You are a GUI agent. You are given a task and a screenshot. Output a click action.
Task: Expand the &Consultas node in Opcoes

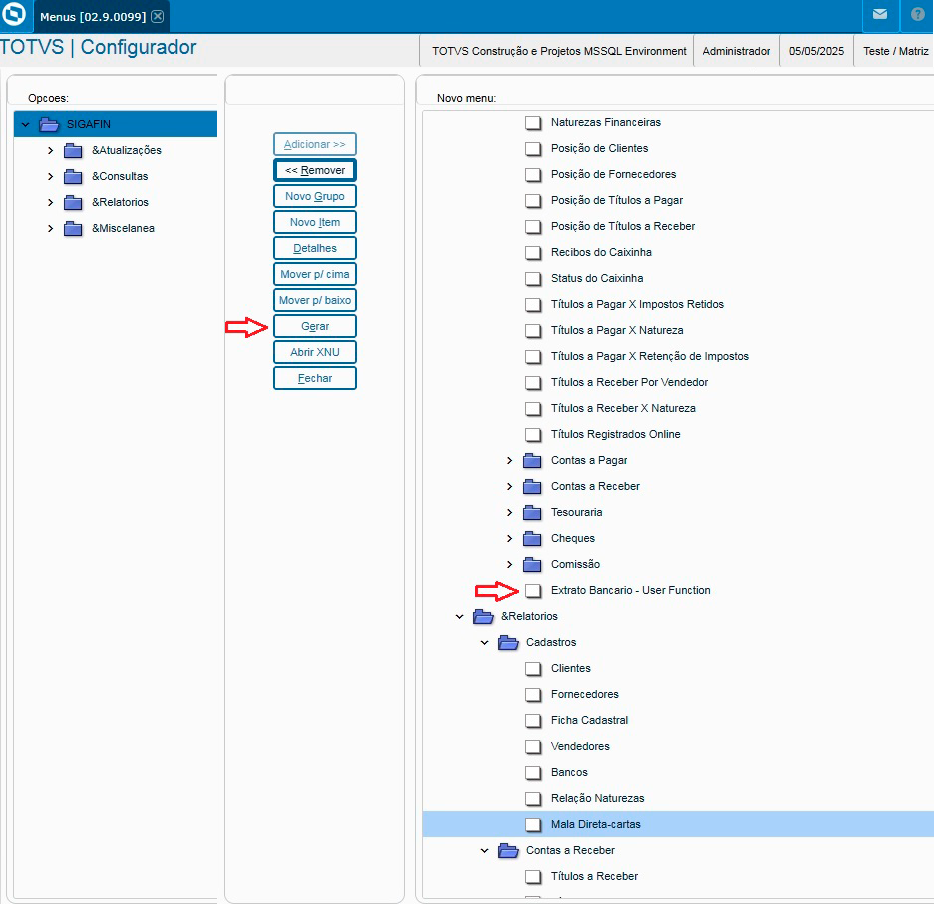tap(50, 176)
